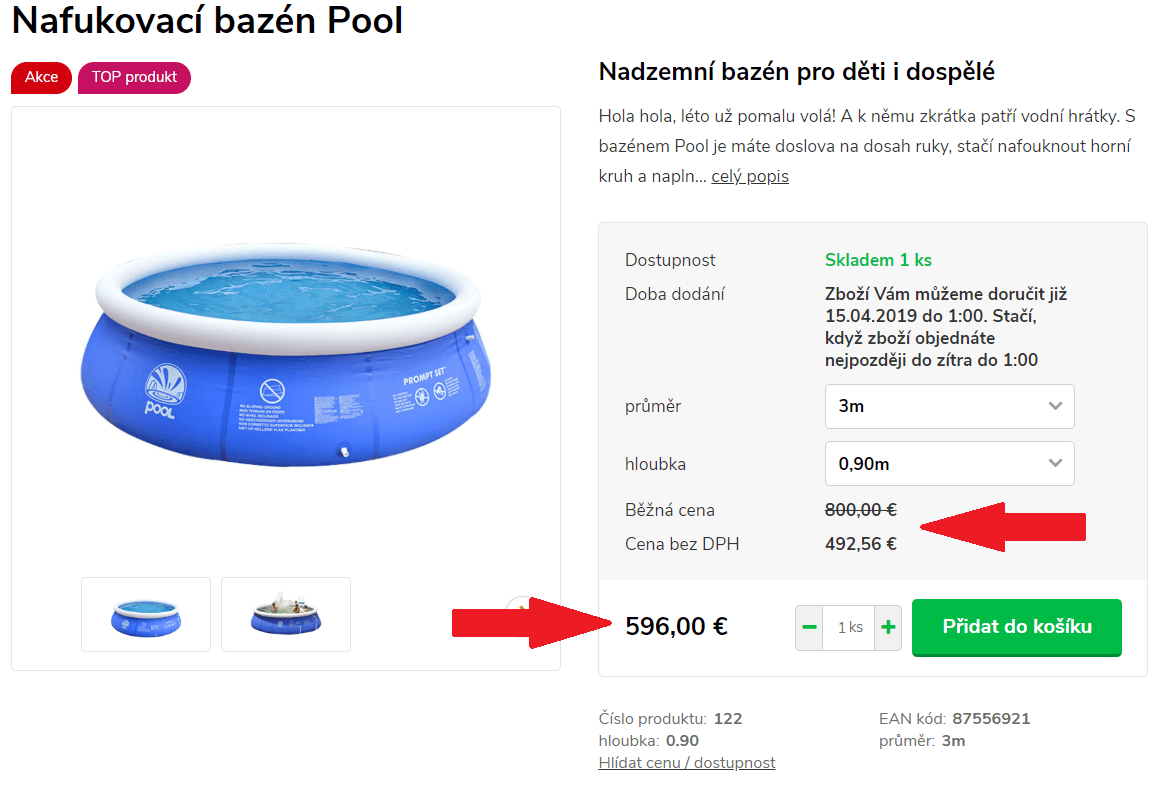The width and height of the screenshot is (1159, 790).
Task: Click the chevron in the průměr selector
Action: (1055, 406)
